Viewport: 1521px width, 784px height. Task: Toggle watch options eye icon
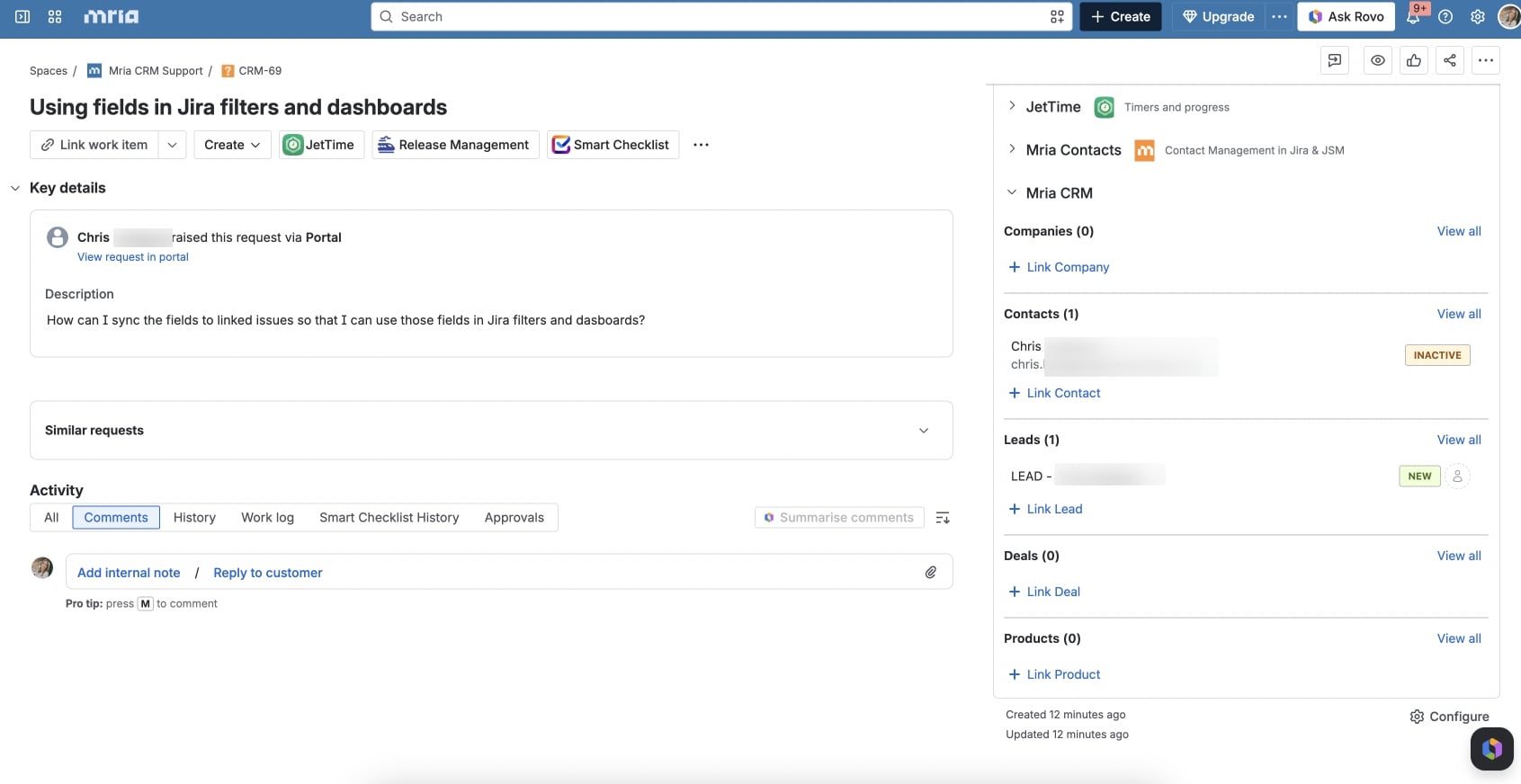(x=1378, y=60)
